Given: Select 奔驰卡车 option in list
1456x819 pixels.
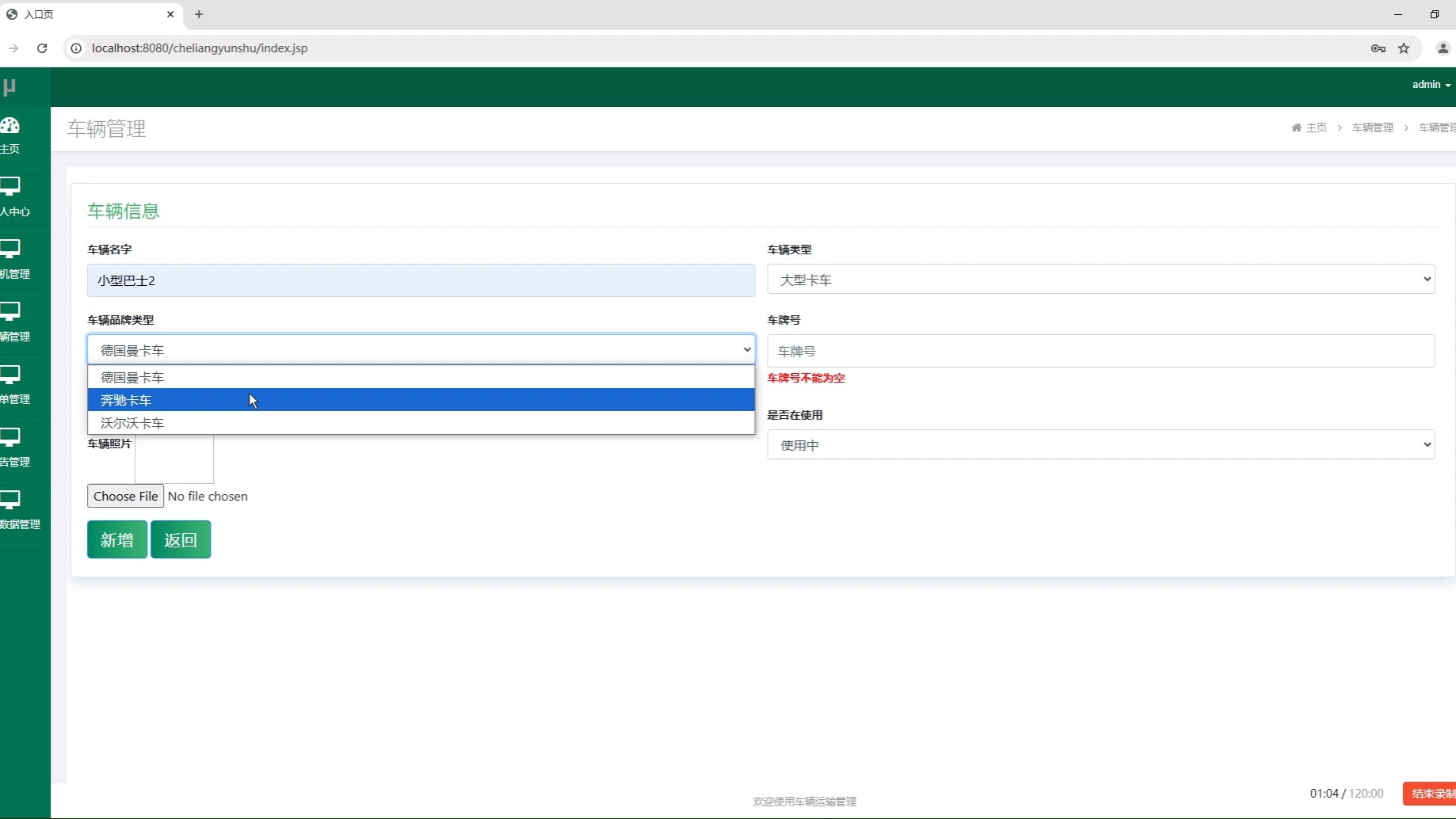Looking at the screenshot, I should [x=421, y=400].
